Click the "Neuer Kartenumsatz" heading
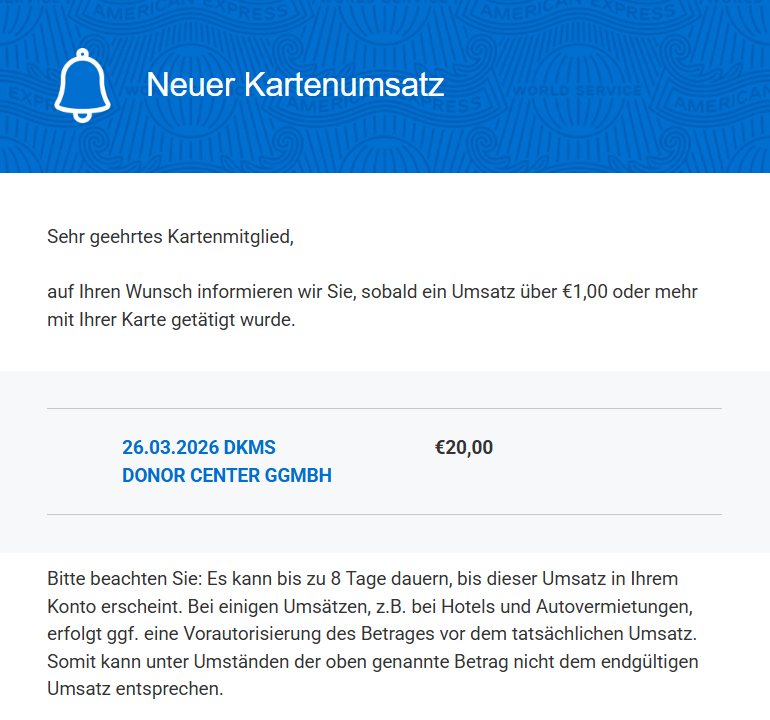The width and height of the screenshot is (770, 720). [295, 85]
